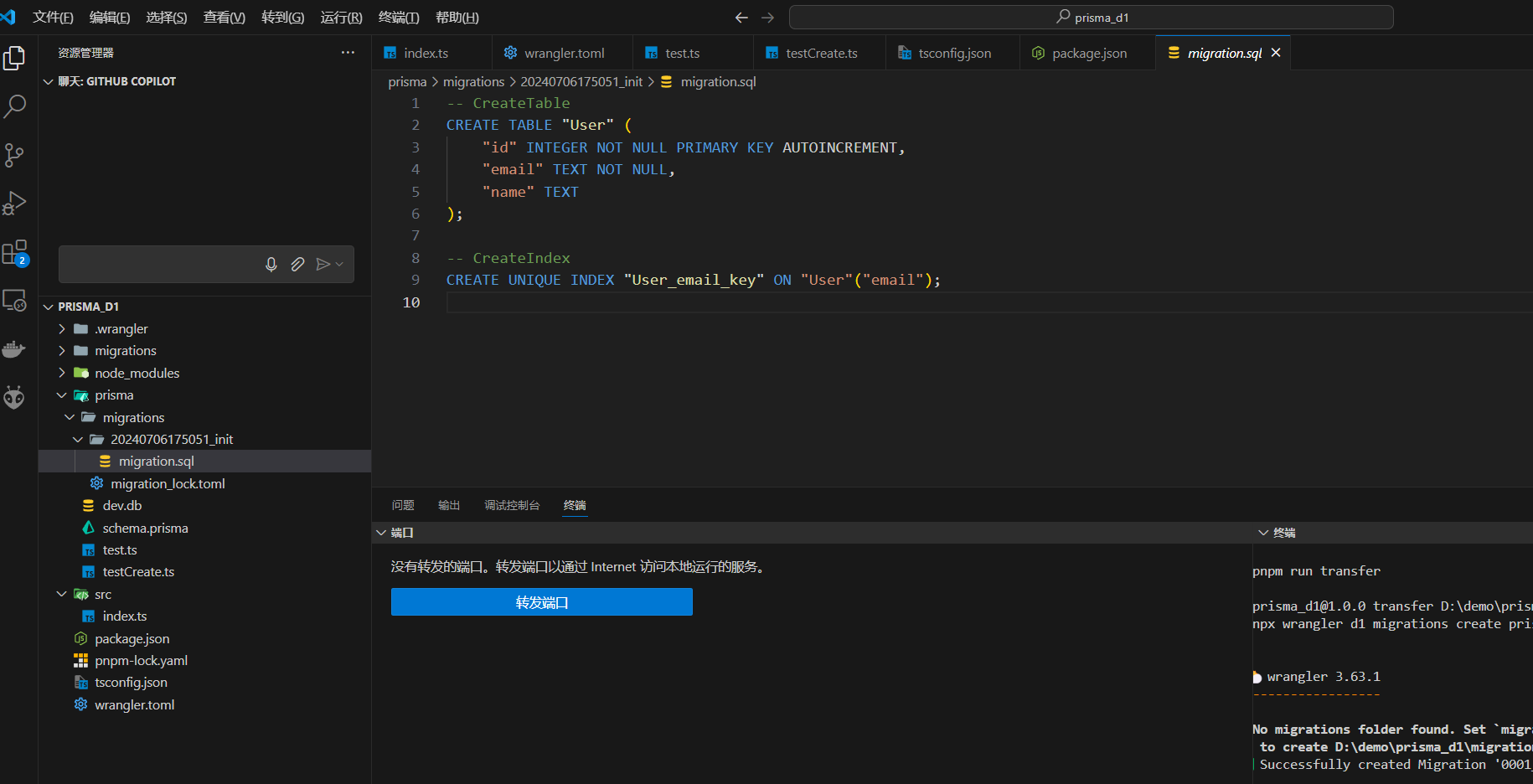
Task: Open the Run and Debug view icon
Action: point(15,204)
